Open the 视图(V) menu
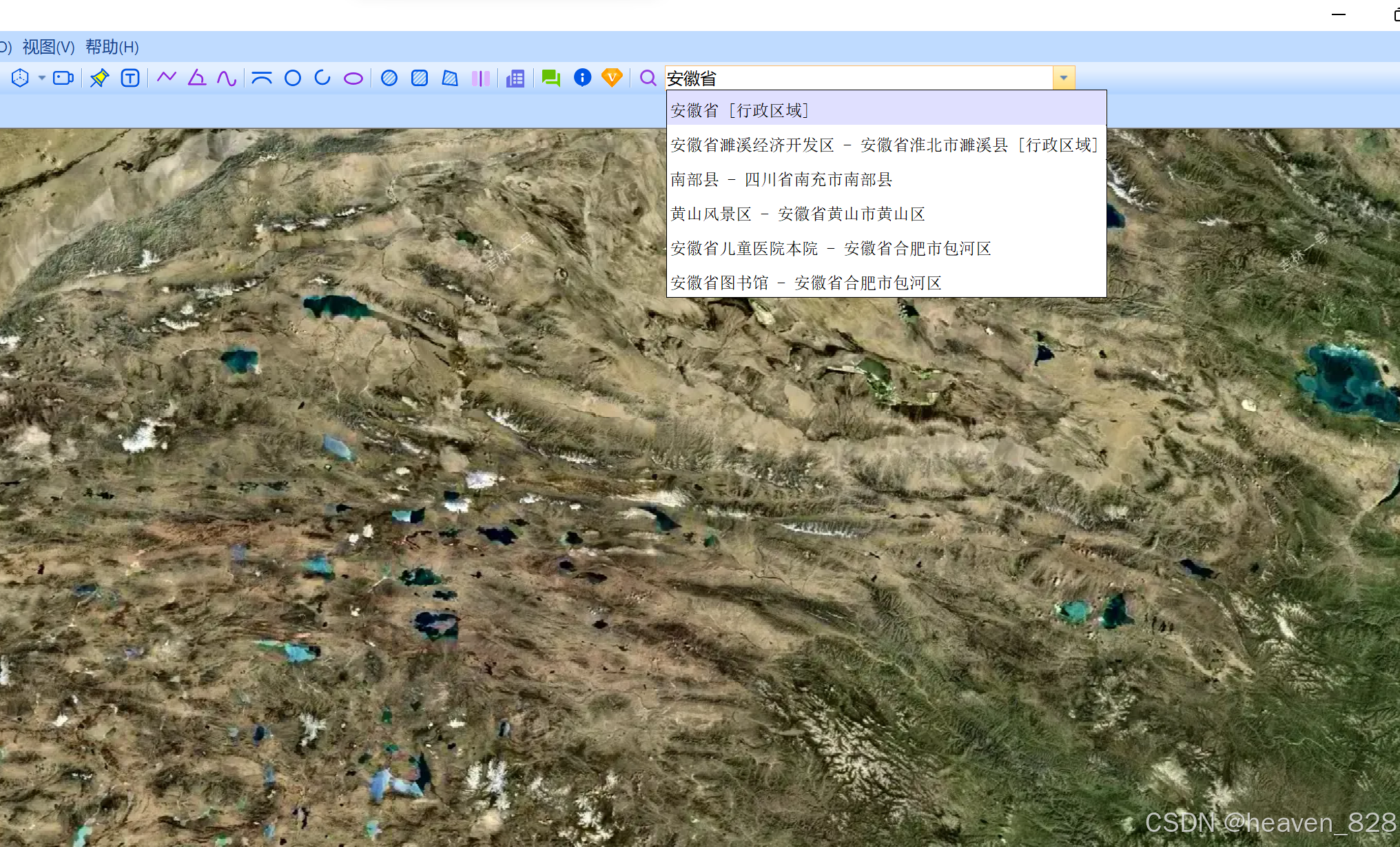 (x=48, y=47)
